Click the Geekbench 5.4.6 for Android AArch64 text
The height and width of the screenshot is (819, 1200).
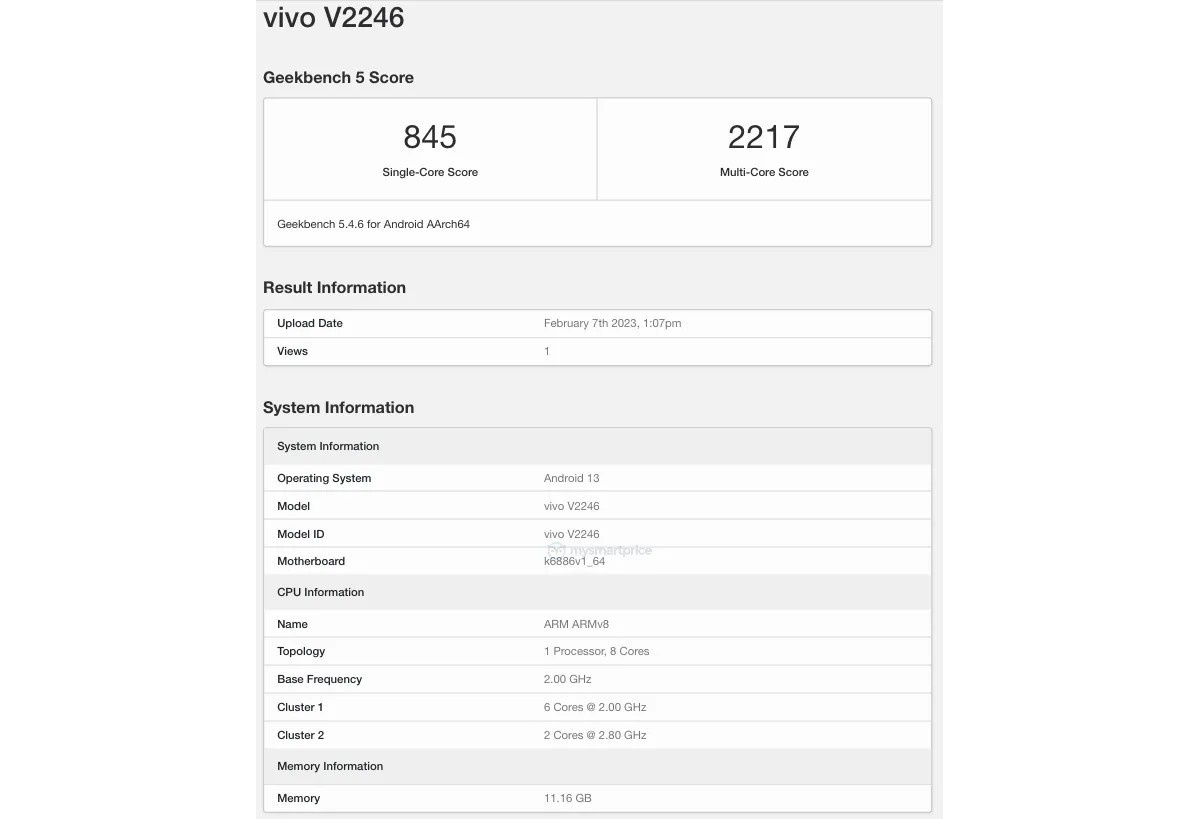click(x=373, y=224)
